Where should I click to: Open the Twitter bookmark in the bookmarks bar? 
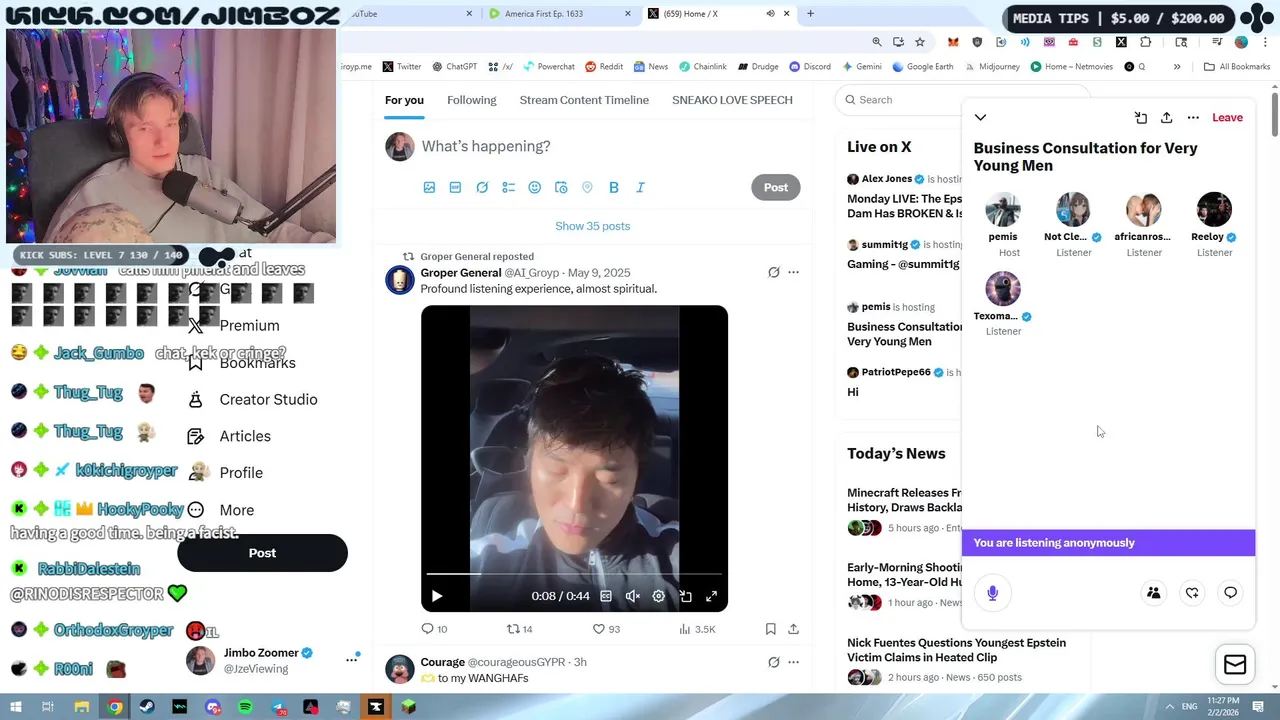point(401,67)
